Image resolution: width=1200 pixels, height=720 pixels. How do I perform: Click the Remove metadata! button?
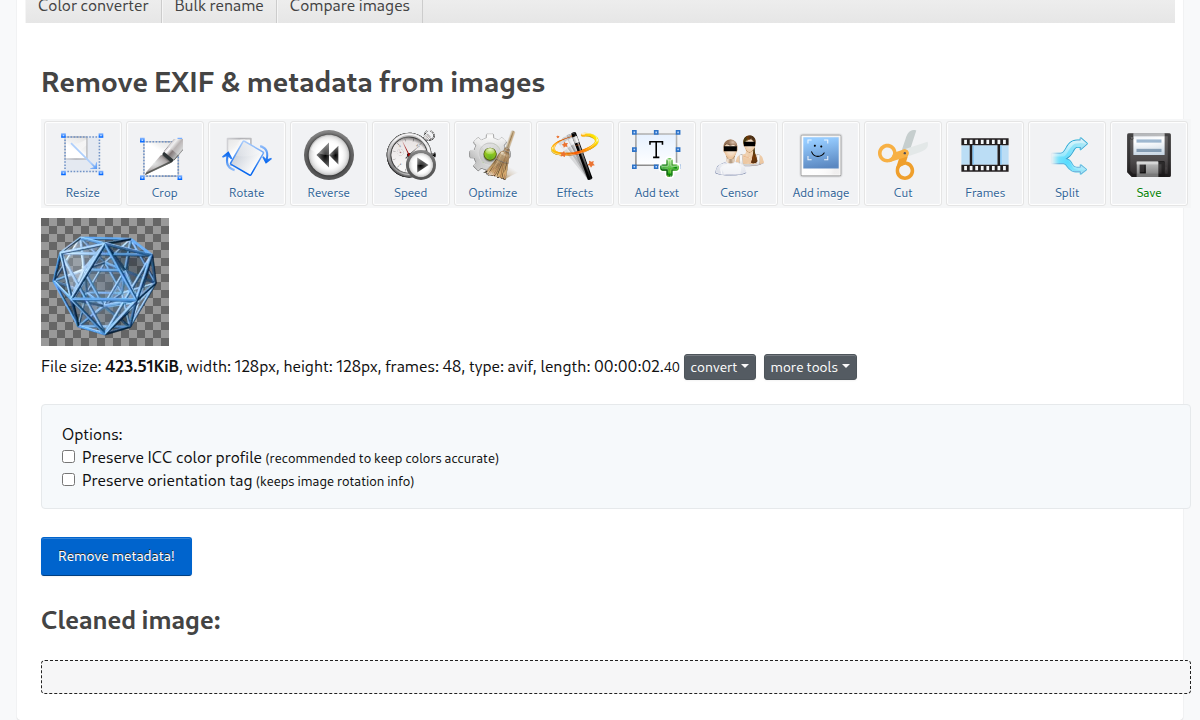pyautogui.click(x=116, y=556)
